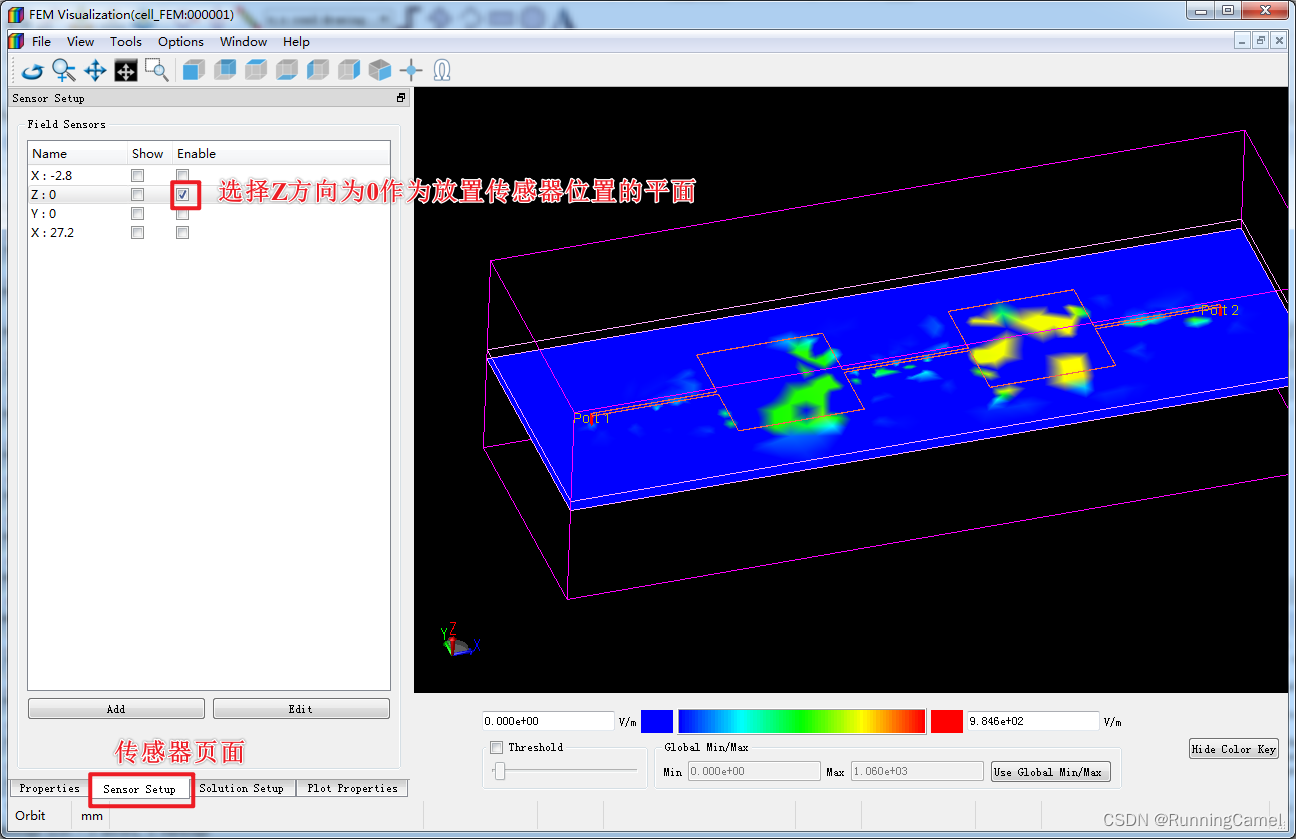Screen dimensions: 1296x839
Task: Switch to the Properties tab
Action: click(x=49, y=788)
